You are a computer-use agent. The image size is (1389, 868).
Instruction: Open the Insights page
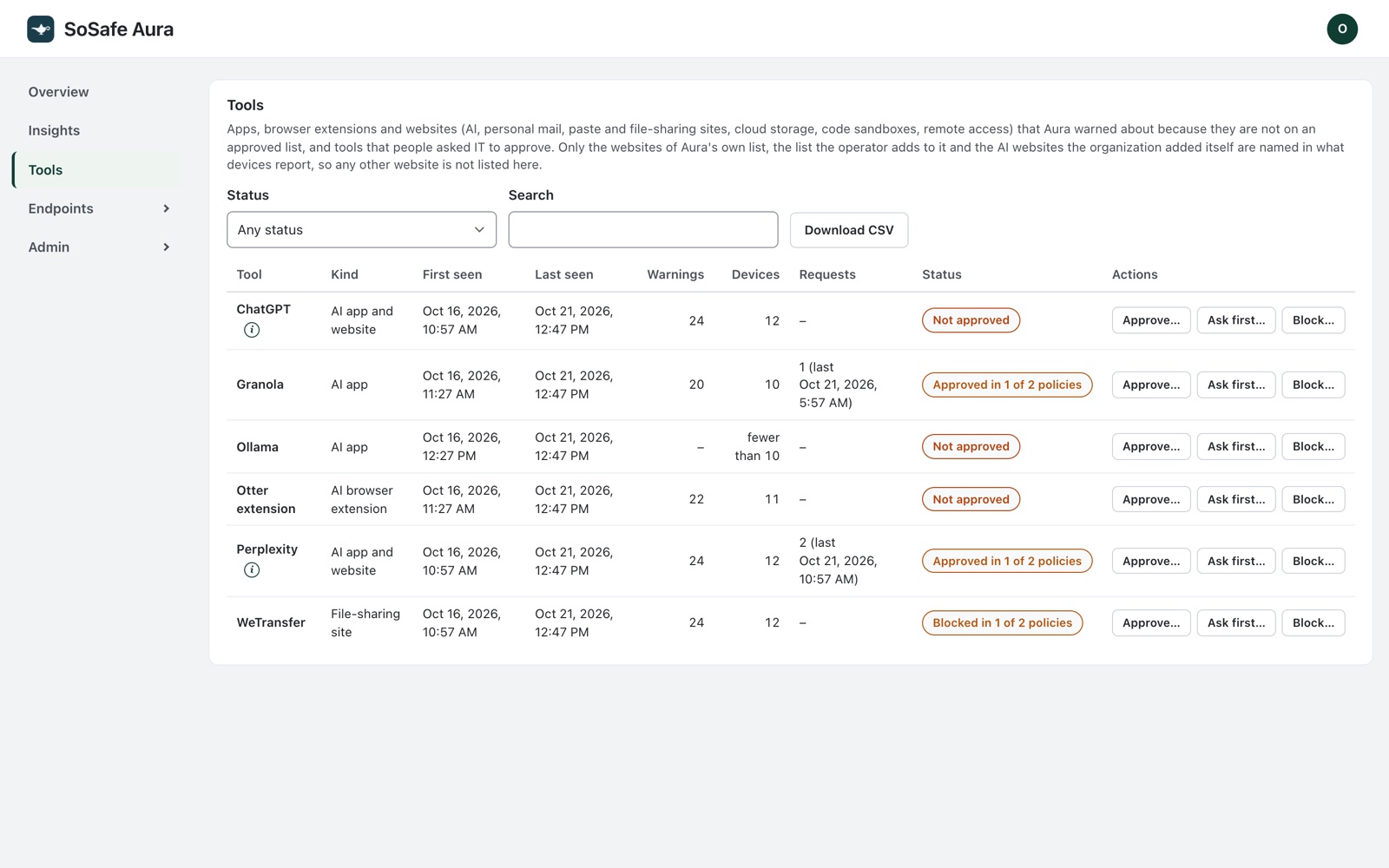click(x=54, y=130)
